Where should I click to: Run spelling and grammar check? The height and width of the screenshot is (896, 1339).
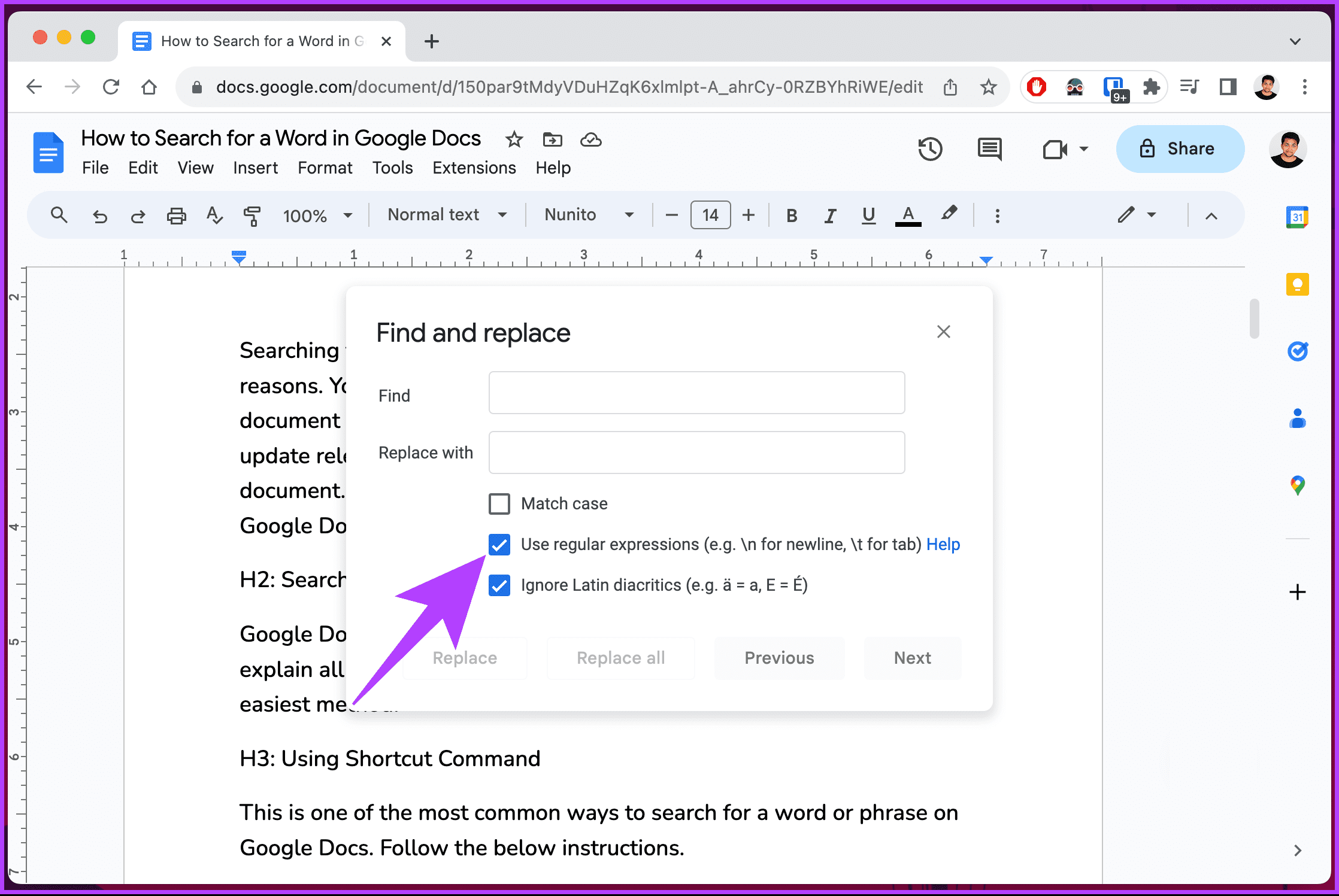point(214,215)
